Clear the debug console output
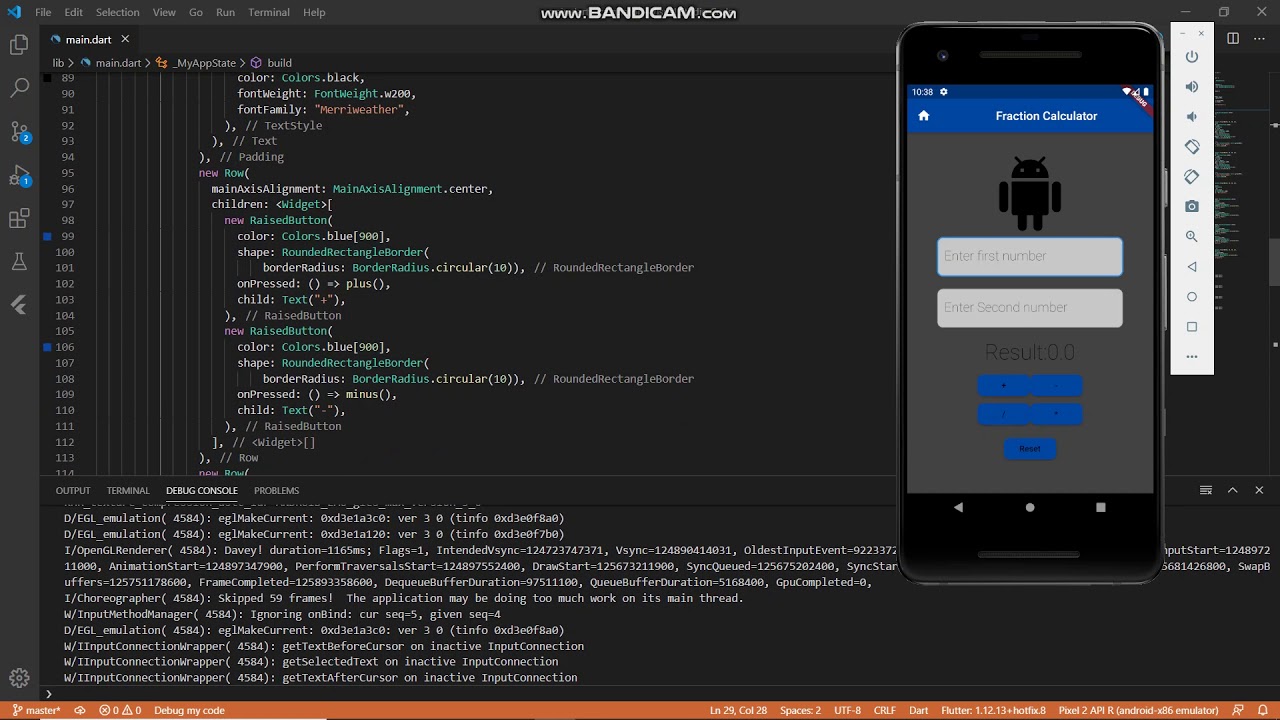The width and height of the screenshot is (1280, 720). [x=1206, y=490]
